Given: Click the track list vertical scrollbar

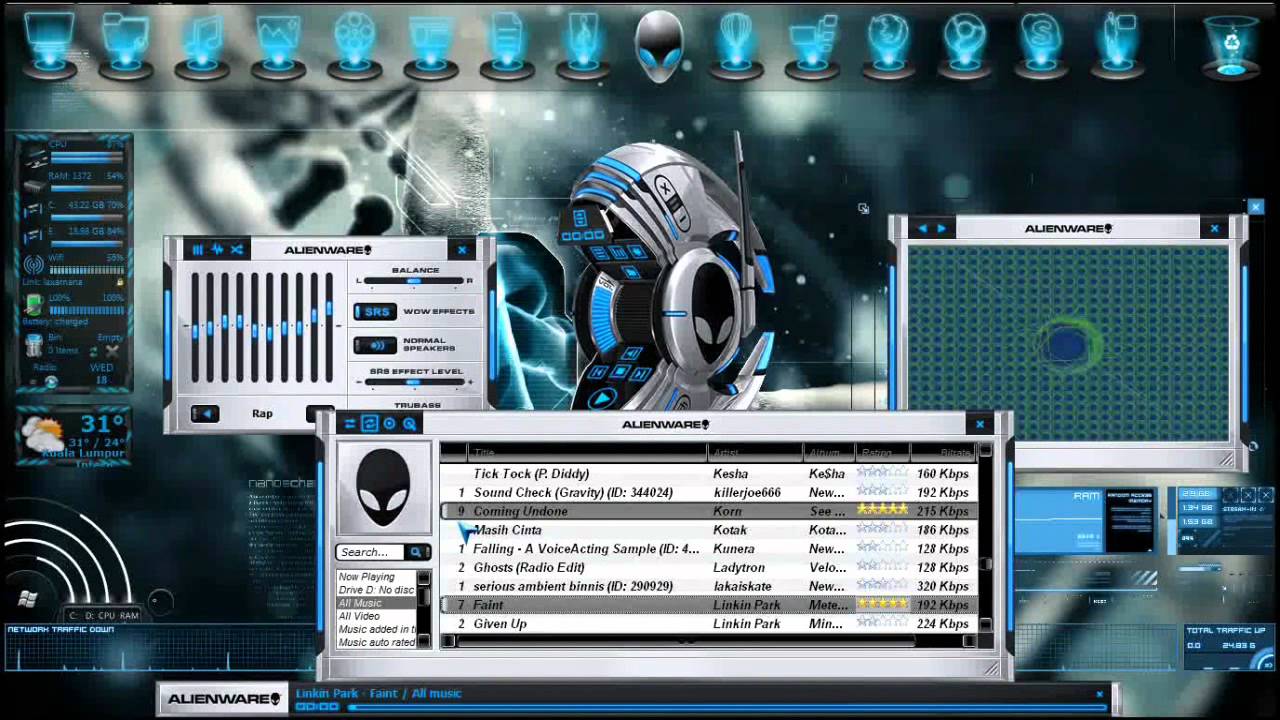Looking at the screenshot, I should tap(986, 540).
